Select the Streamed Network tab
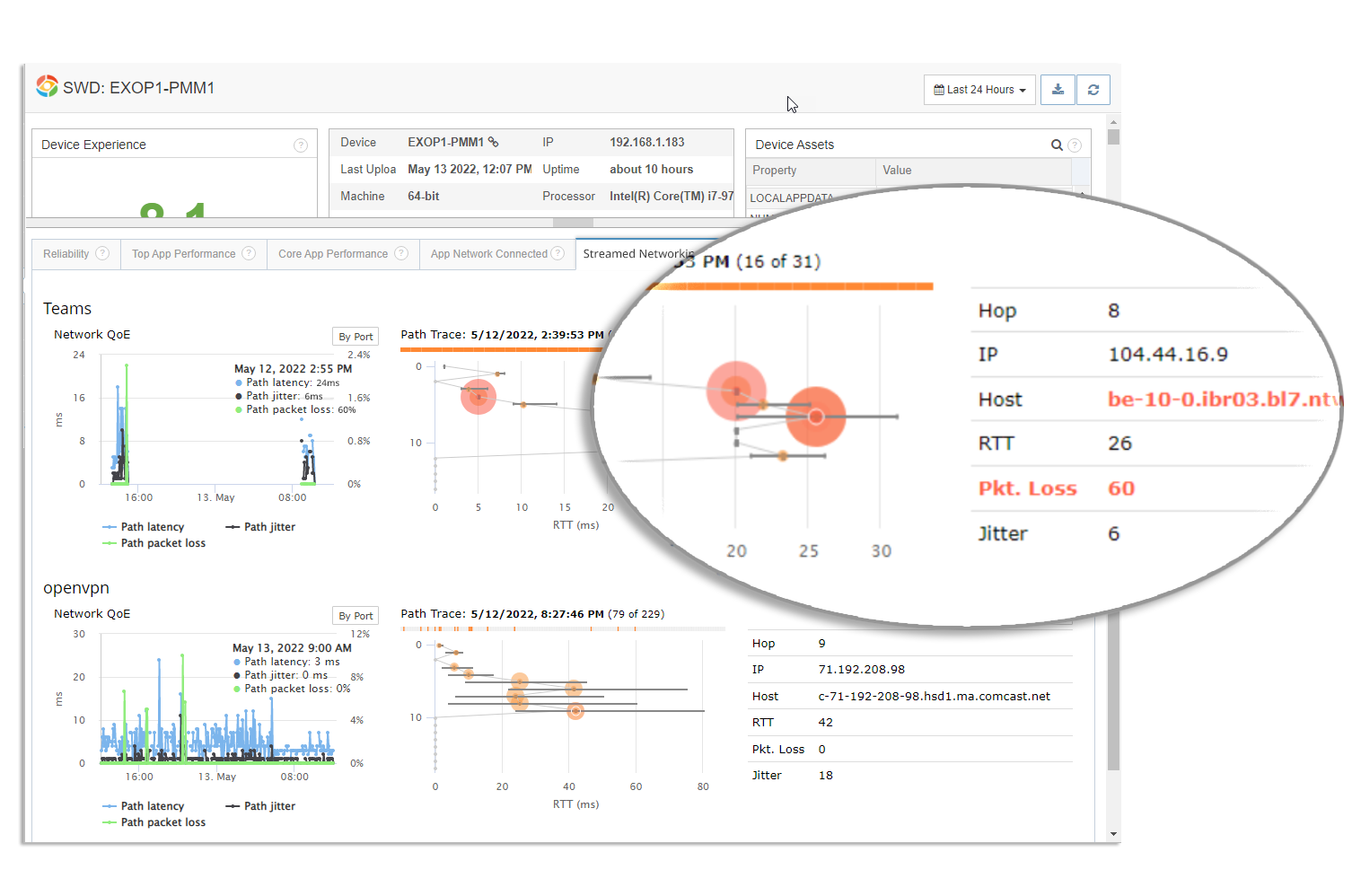The height and width of the screenshot is (896, 1352). pos(638,254)
